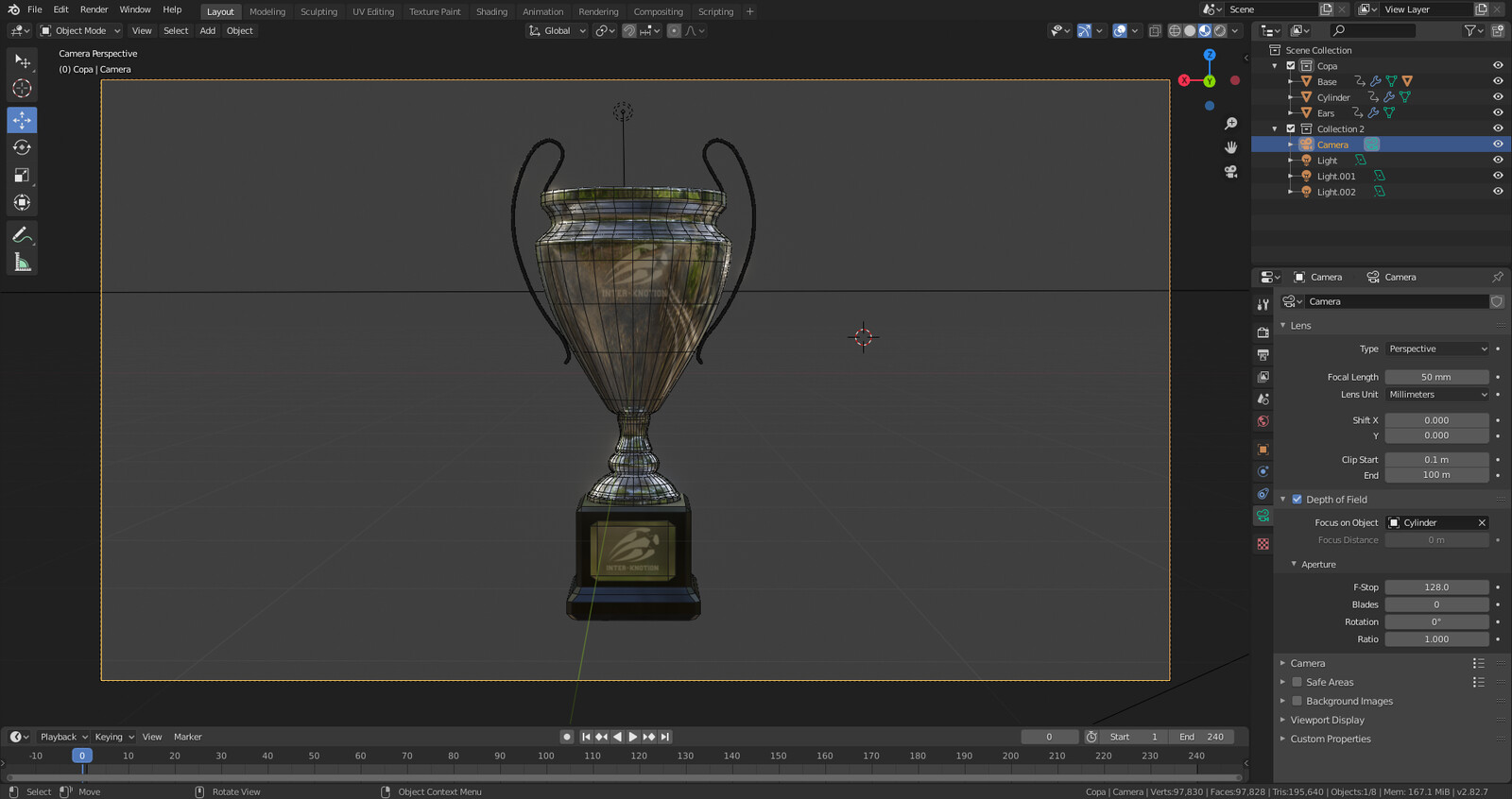1512x799 pixels.
Task: Expand the Viewport Display panel
Action: coord(1327,720)
